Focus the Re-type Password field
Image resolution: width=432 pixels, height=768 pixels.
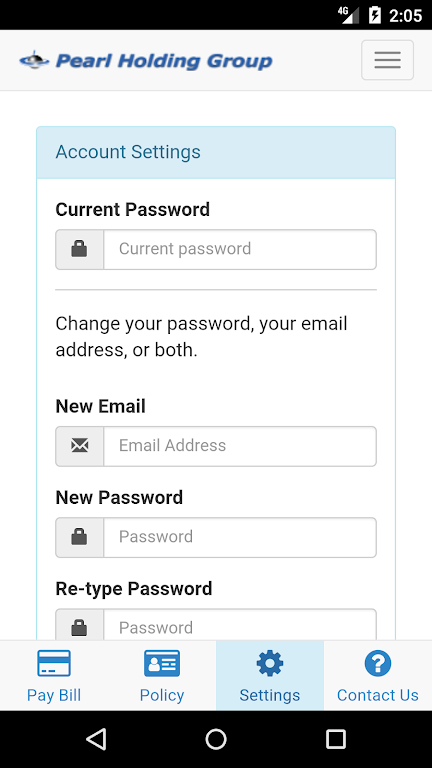coord(240,624)
